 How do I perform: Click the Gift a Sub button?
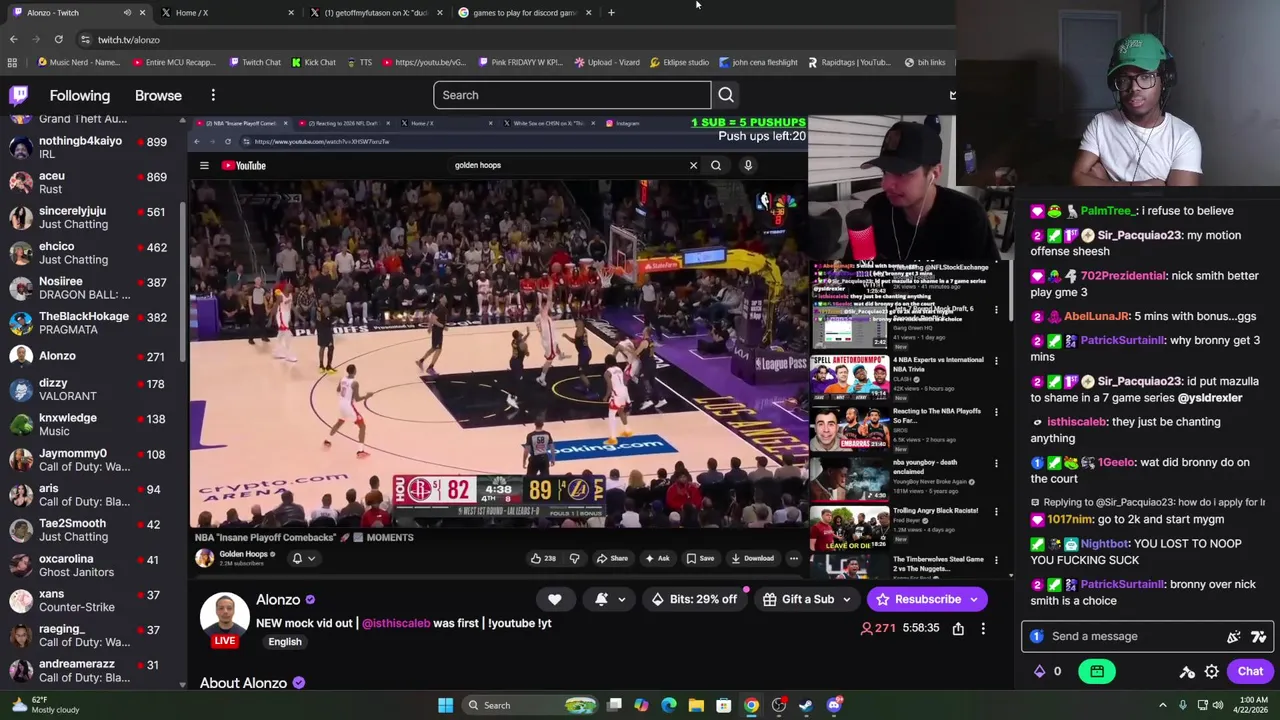[798, 599]
